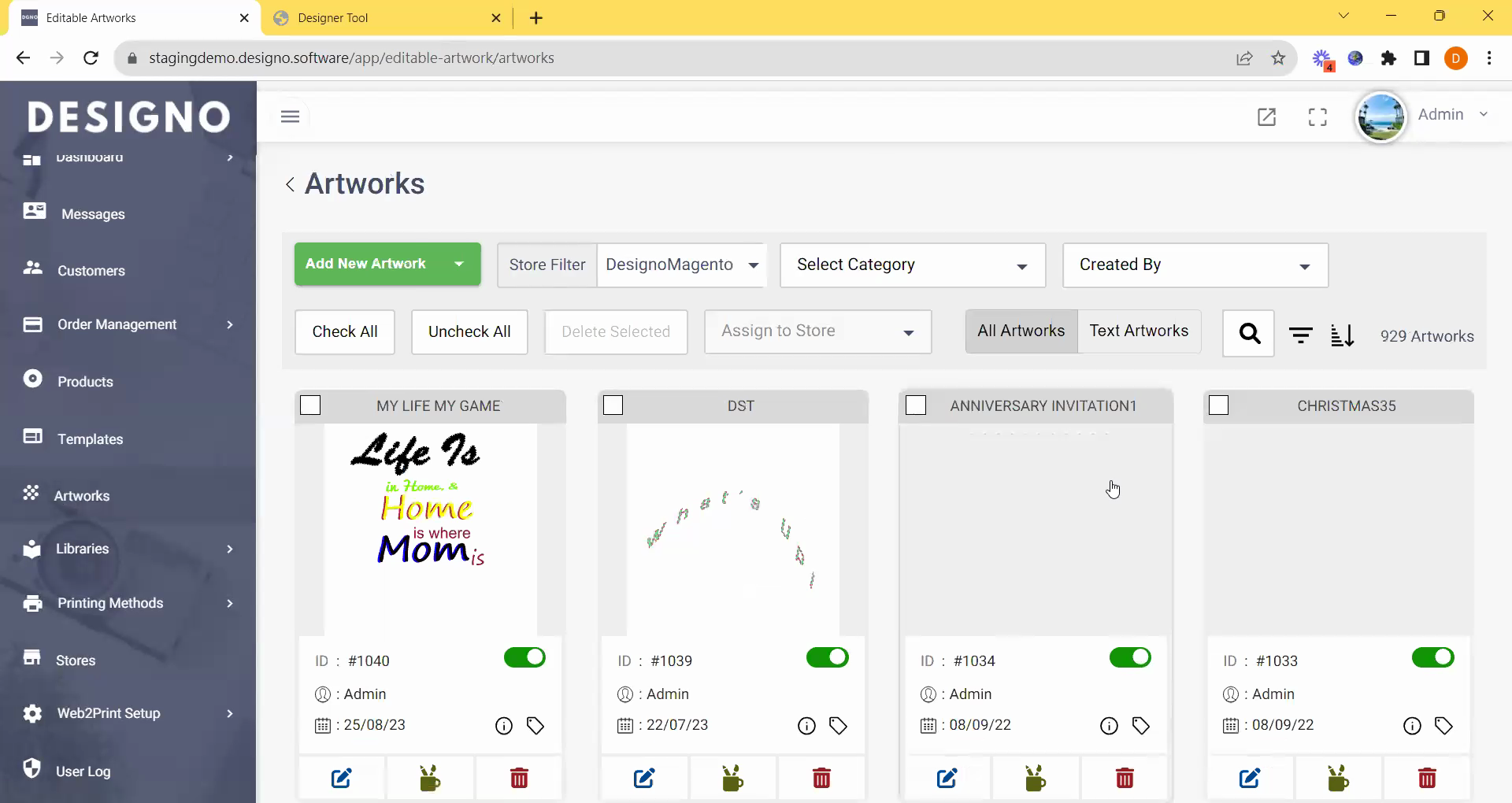Delete the DST artwork via trash icon
Screen dimensions: 1512x803
coord(821,779)
